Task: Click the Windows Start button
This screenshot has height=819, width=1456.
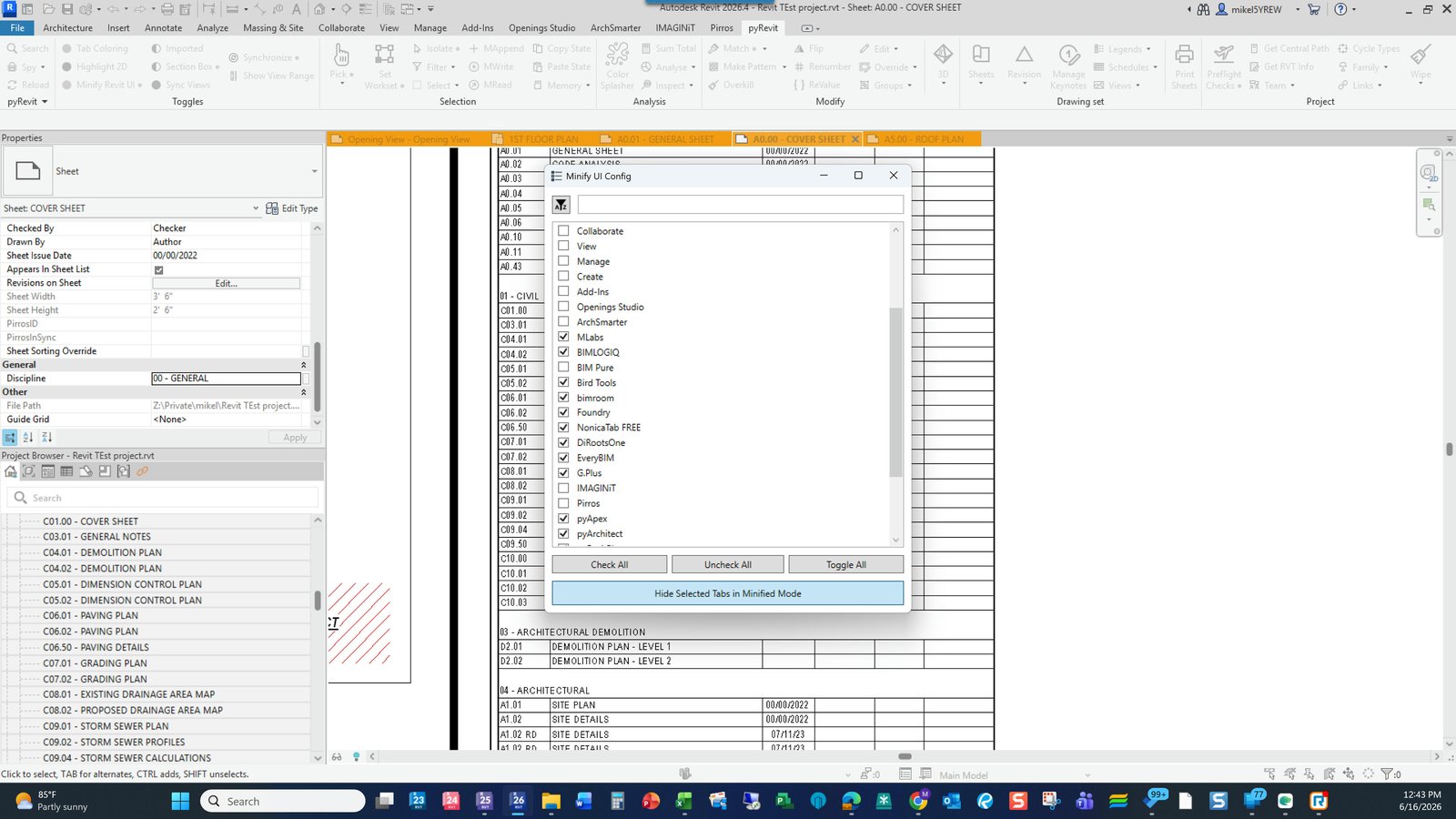Action: point(180,801)
